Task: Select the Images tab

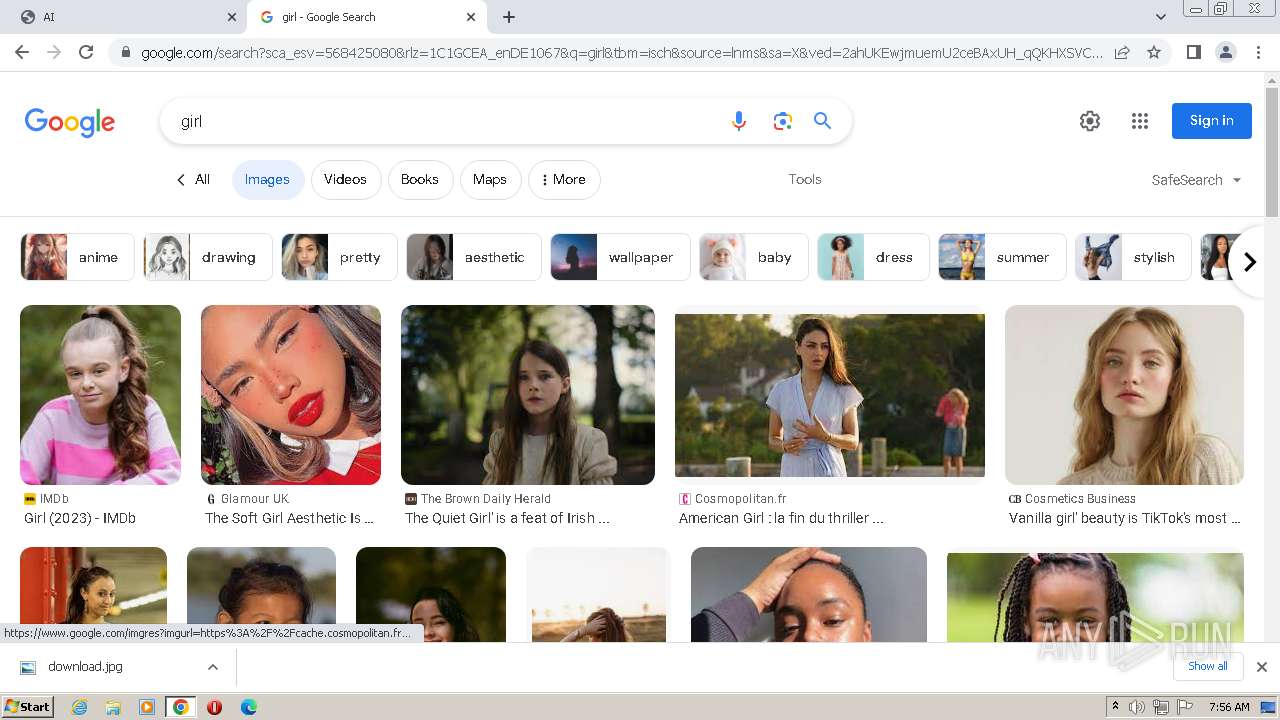Action: [x=268, y=180]
